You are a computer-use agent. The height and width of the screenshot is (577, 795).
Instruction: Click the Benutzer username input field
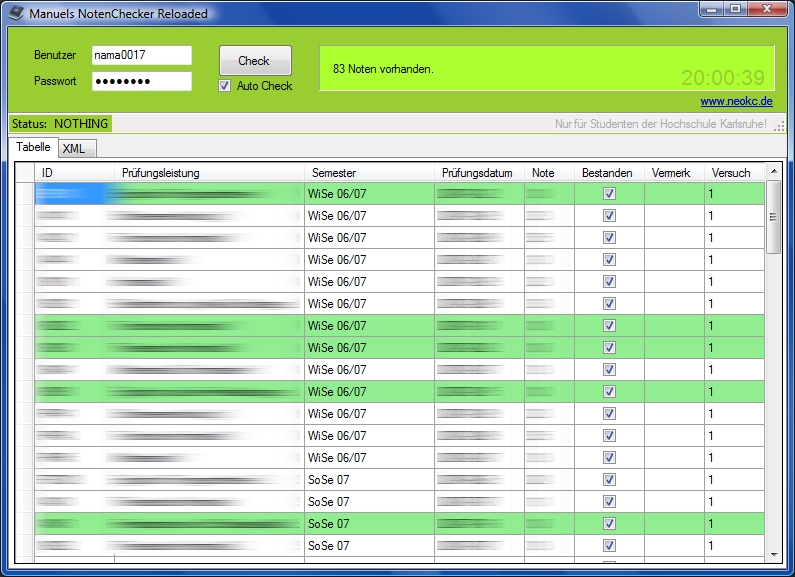click(141, 55)
